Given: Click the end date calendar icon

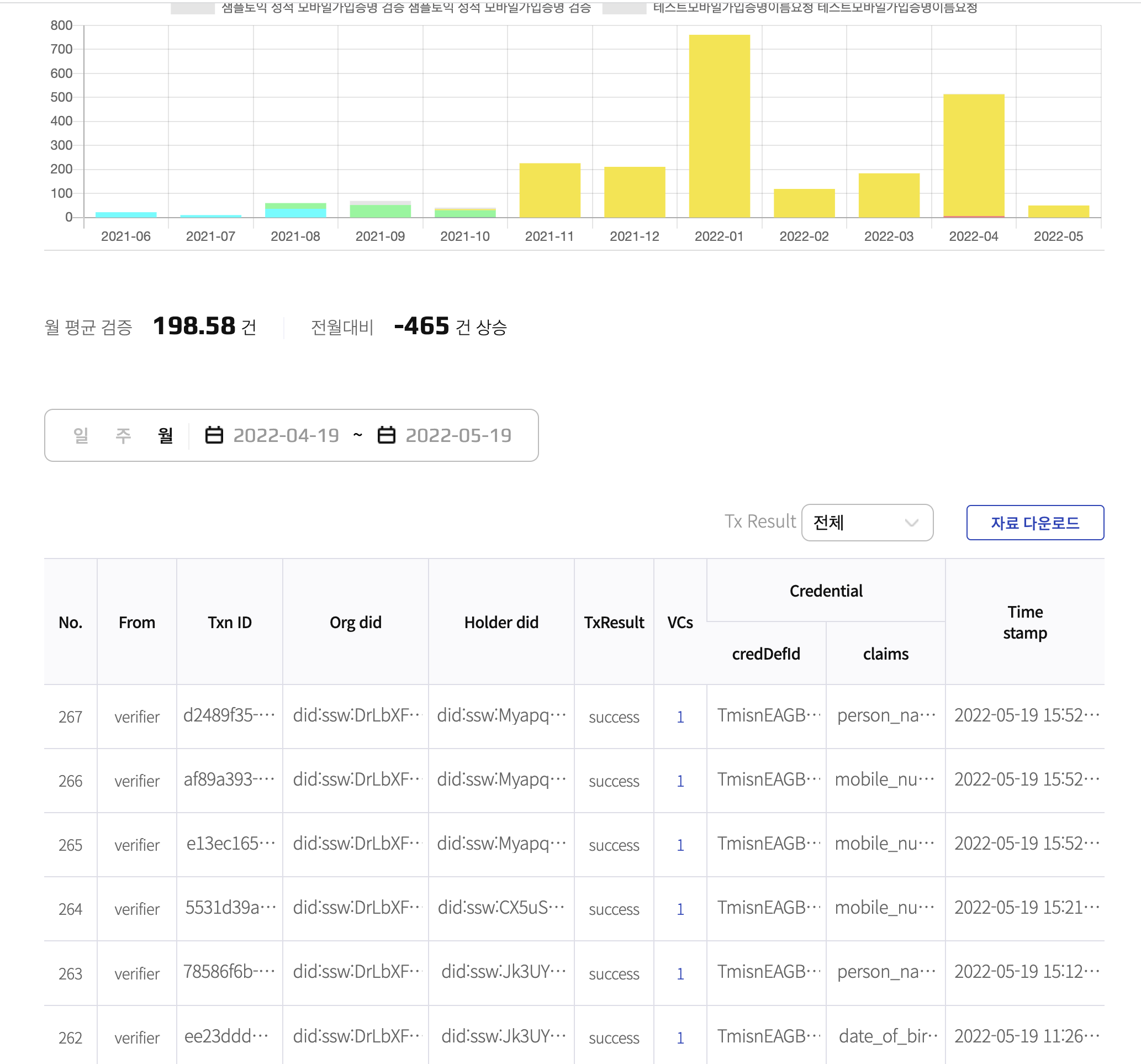Looking at the screenshot, I should coord(386,435).
